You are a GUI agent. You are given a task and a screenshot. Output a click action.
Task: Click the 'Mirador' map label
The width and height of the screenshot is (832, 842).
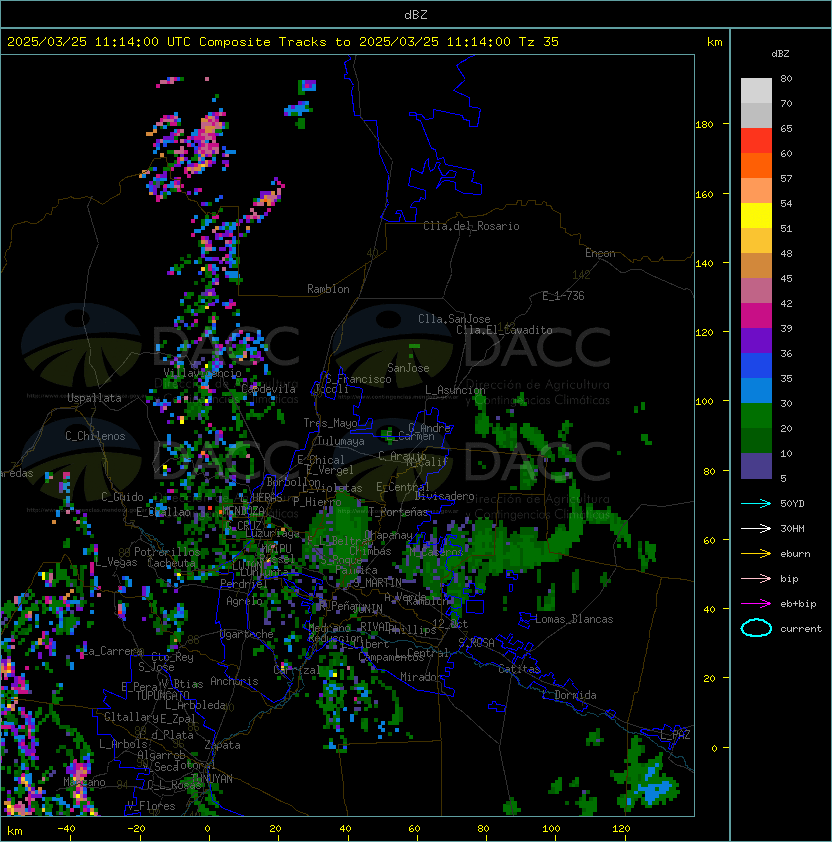pyautogui.click(x=422, y=677)
